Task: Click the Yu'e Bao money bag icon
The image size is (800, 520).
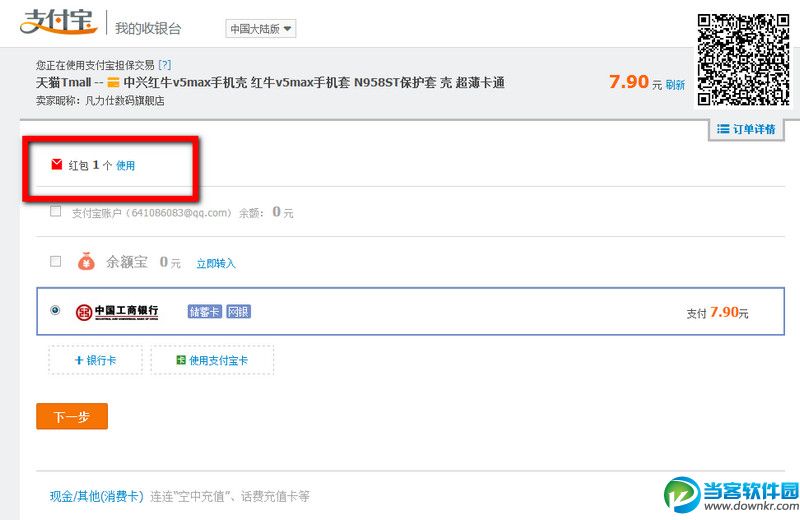Action: (x=86, y=261)
